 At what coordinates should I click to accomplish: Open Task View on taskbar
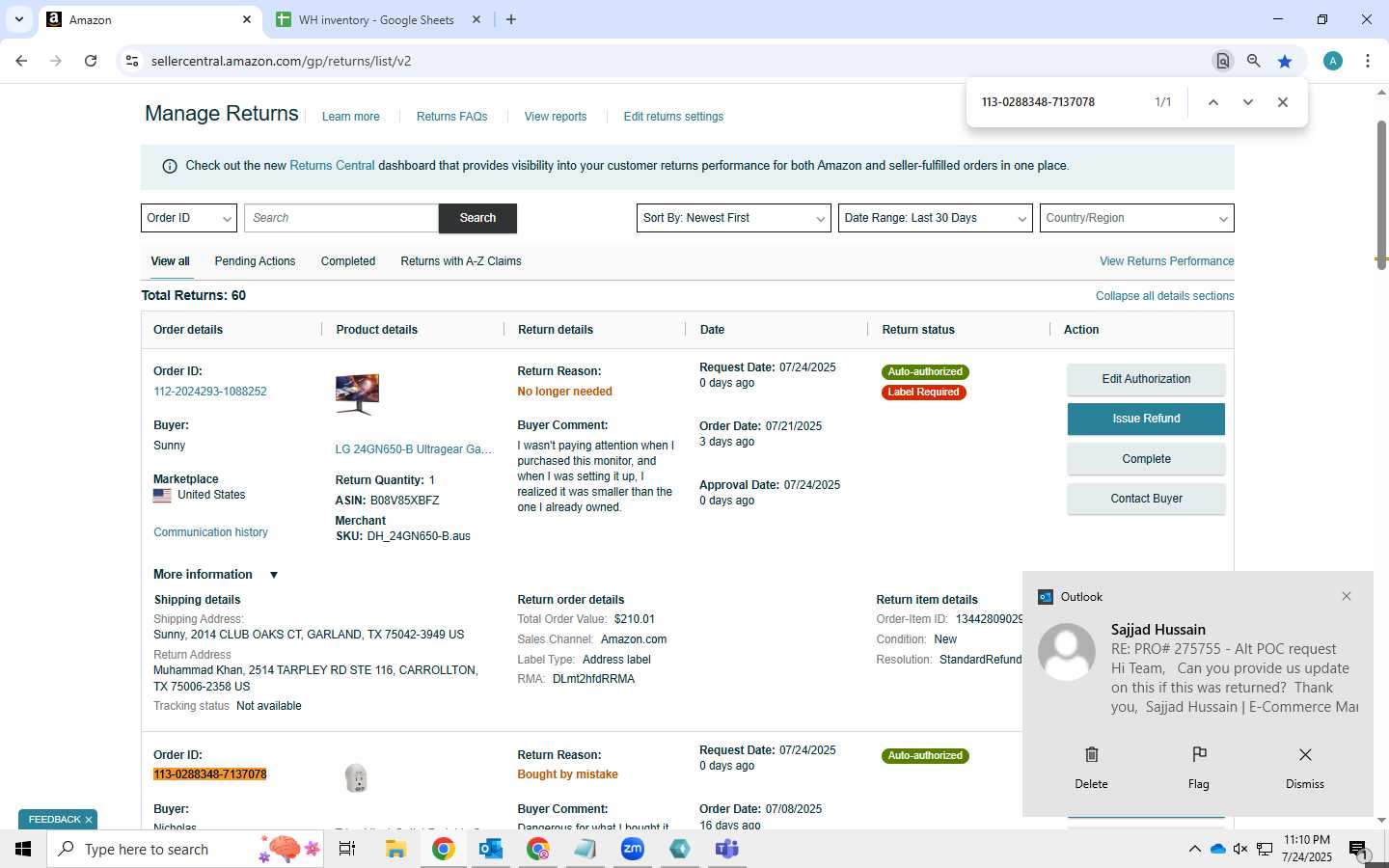tap(347, 849)
